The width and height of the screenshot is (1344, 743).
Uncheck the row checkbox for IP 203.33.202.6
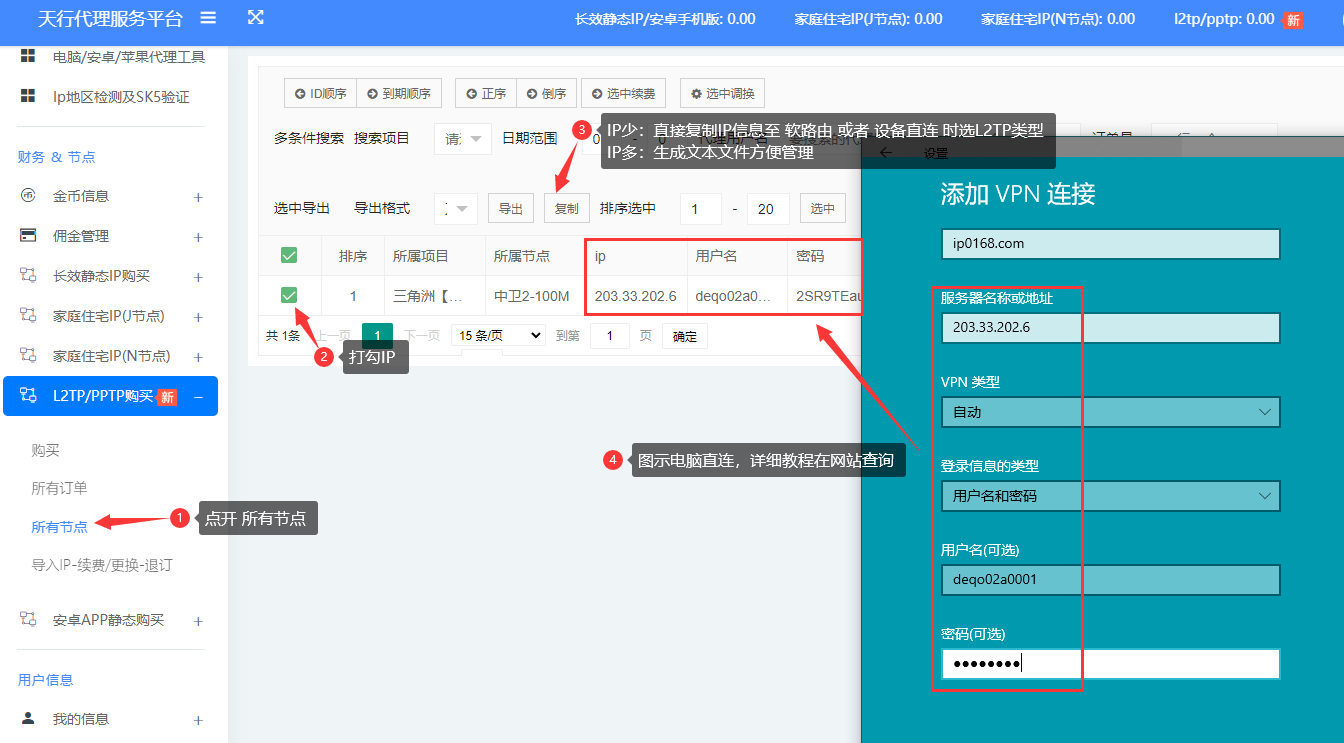290,295
